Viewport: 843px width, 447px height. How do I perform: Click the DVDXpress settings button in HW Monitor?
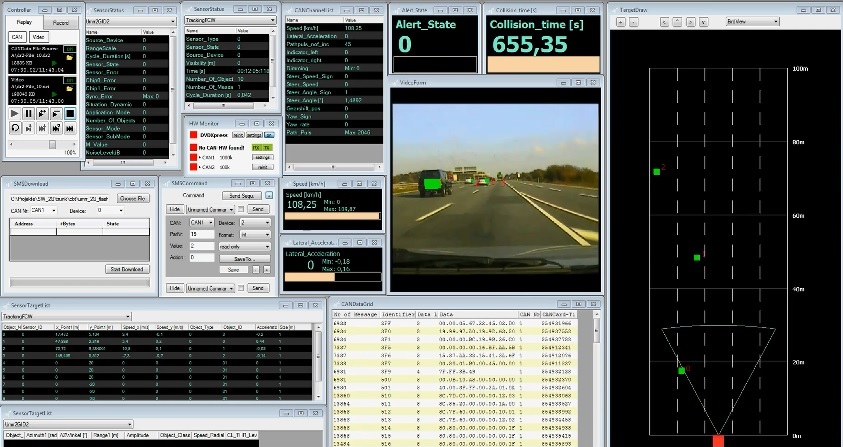coord(254,135)
